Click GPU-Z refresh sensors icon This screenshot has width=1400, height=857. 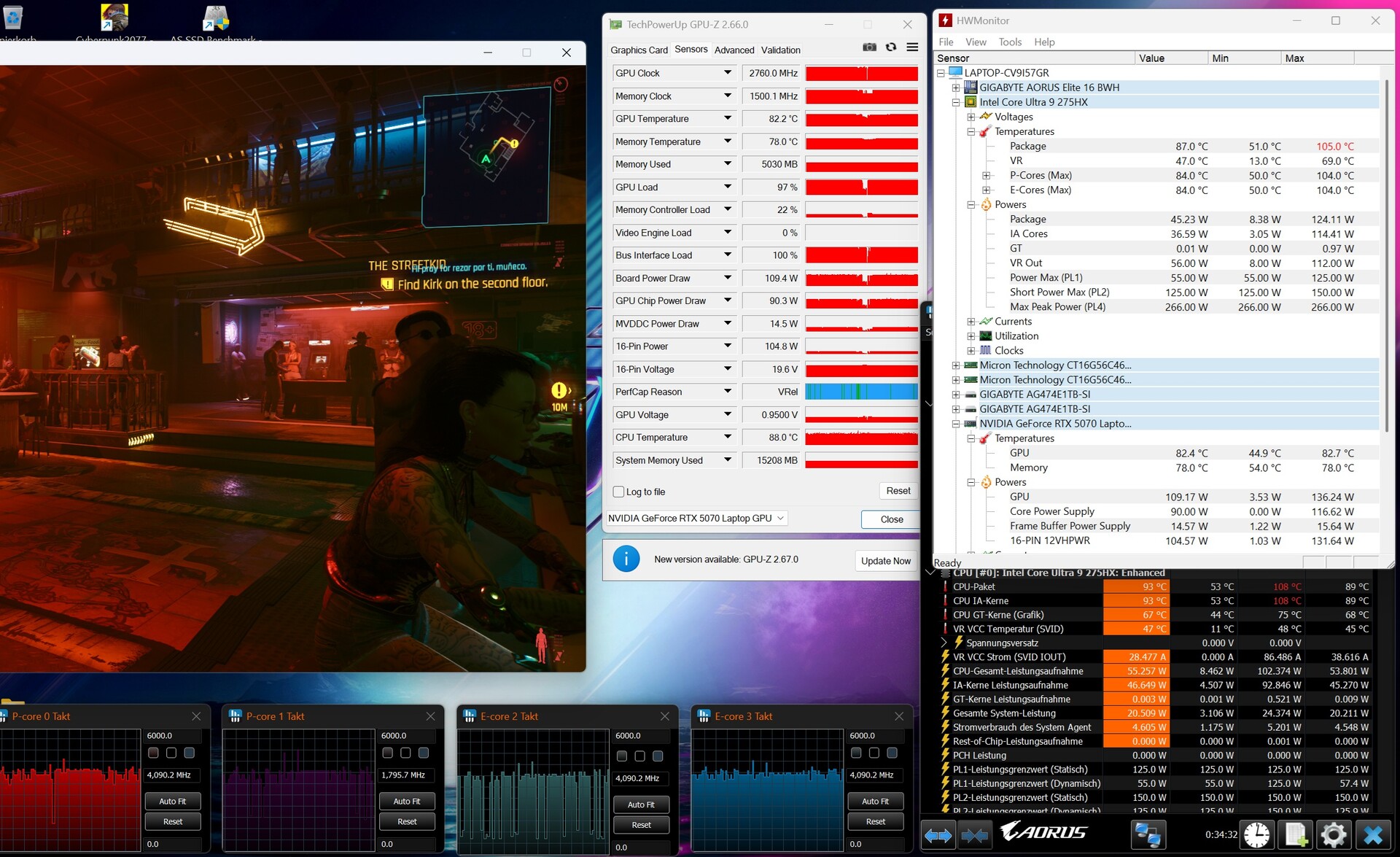[x=891, y=47]
